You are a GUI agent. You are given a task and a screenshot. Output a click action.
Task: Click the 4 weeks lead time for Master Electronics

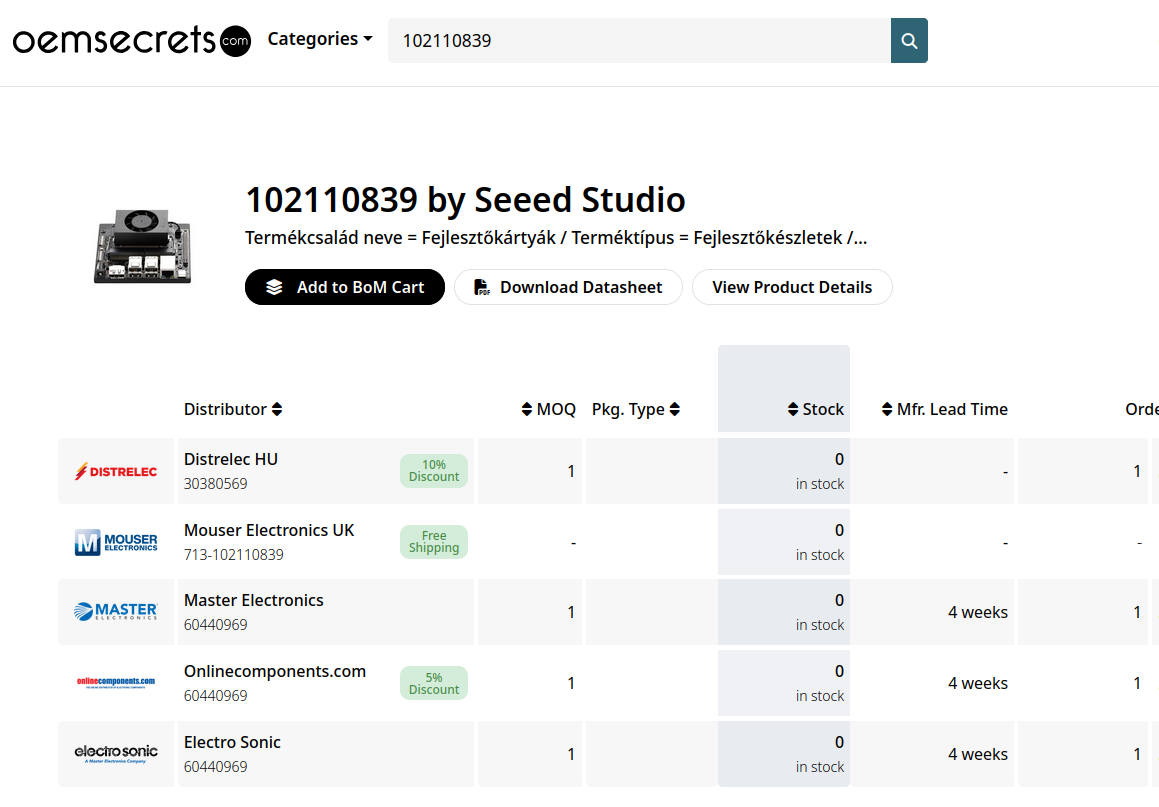point(978,612)
